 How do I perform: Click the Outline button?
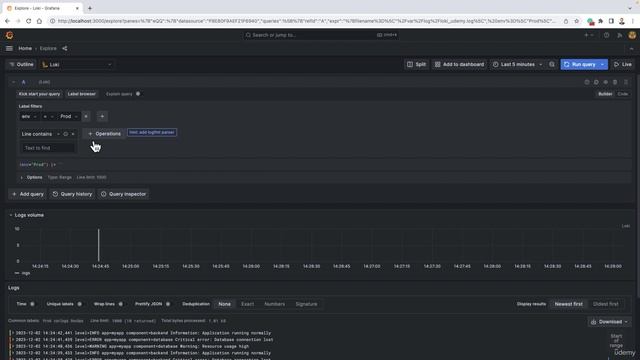click(x=21, y=64)
